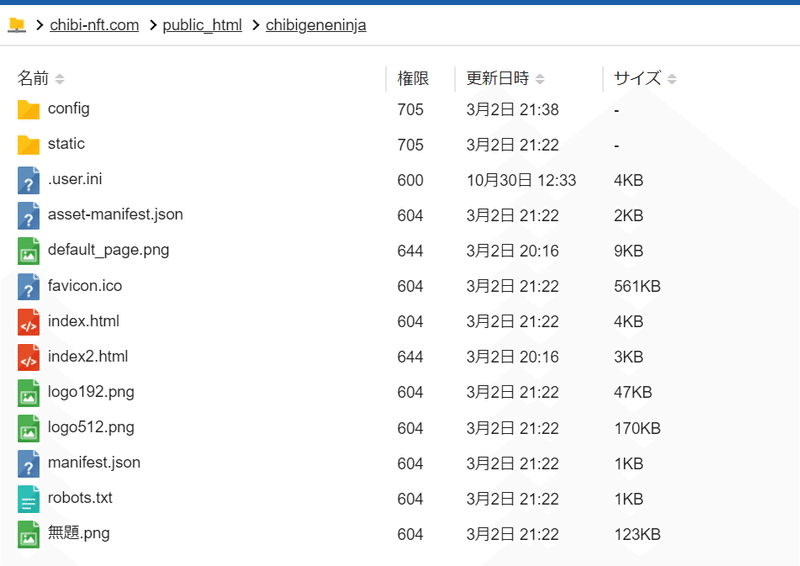This screenshot has width=800, height=566.
Task: Sort files by 更新日時 arrow
Action: pyautogui.click(x=540, y=79)
